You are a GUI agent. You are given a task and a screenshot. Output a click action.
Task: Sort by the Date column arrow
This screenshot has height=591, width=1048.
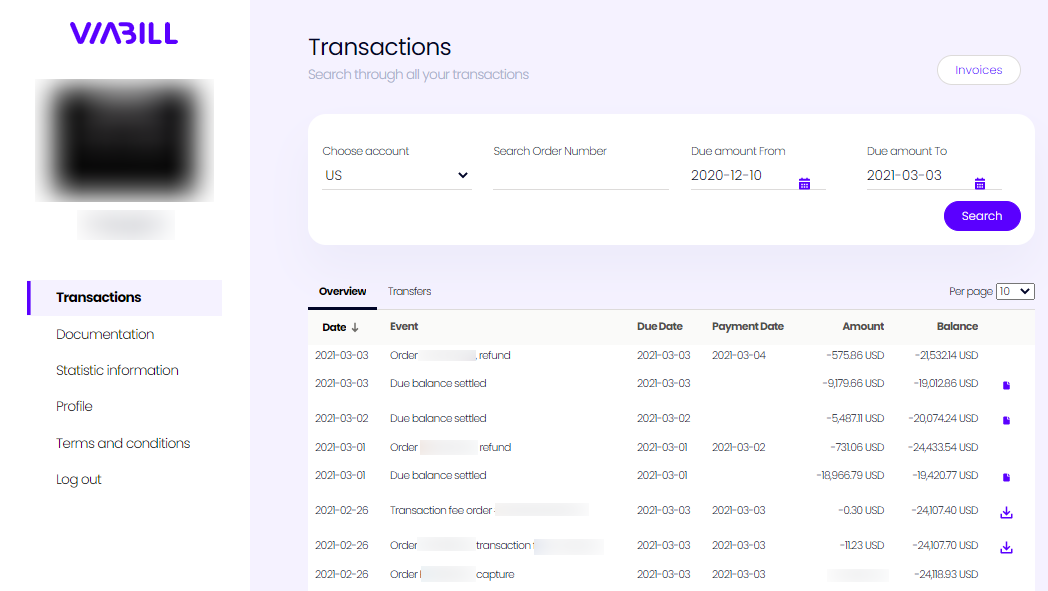(355, 328)
